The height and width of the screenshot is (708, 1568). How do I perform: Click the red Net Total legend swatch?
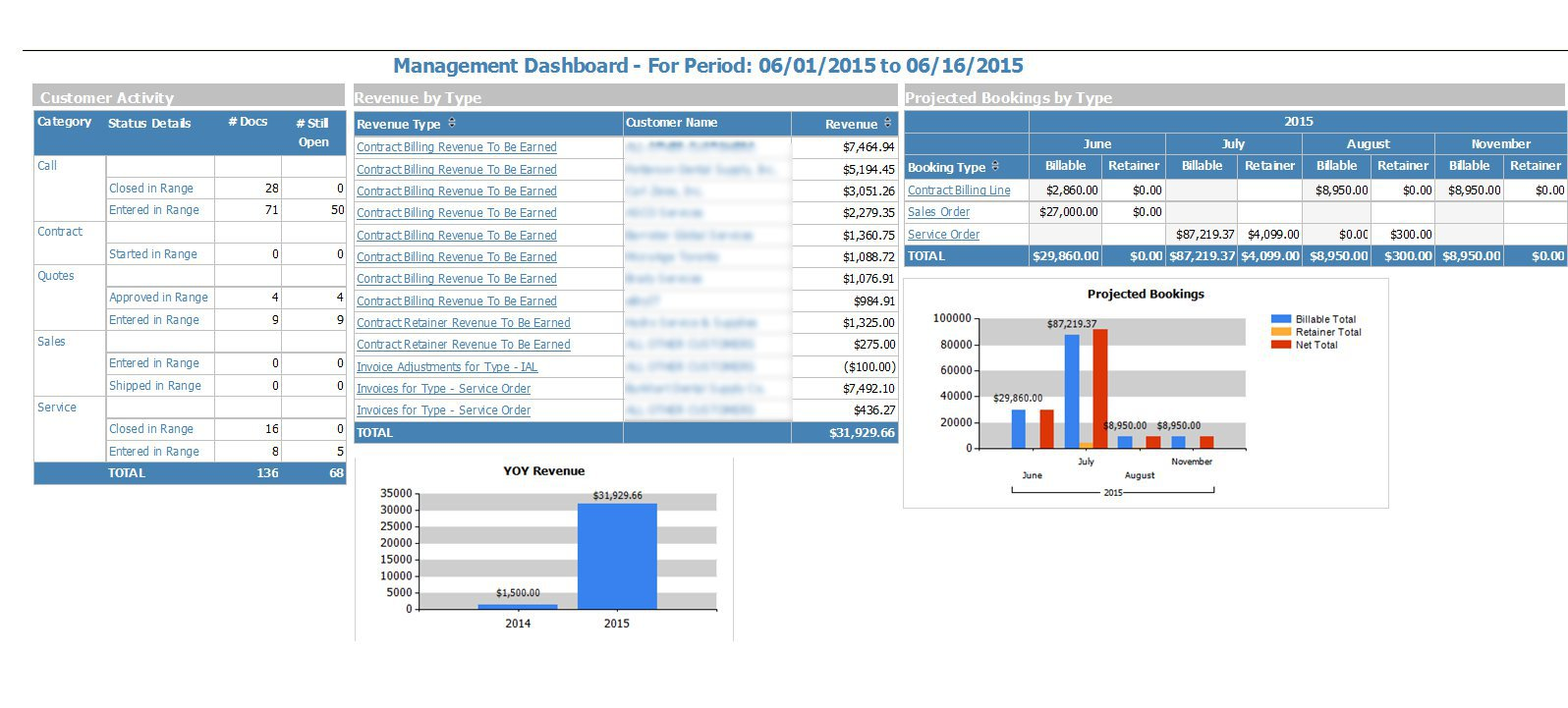pyautogui.click(x=1280, y=345)
